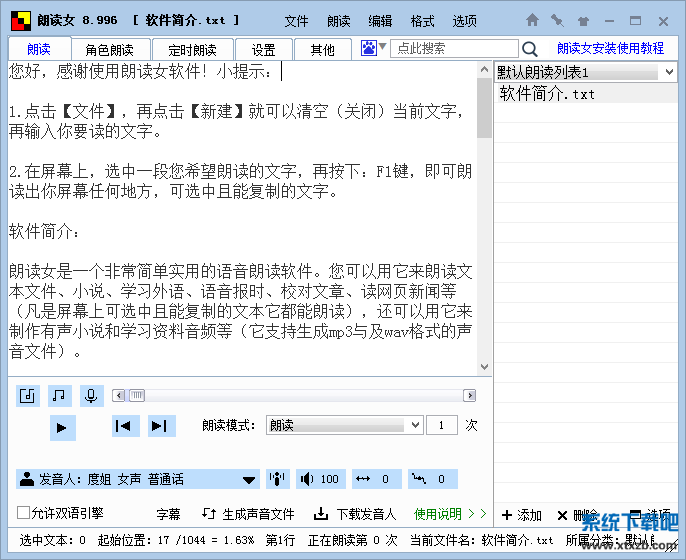Click in the 点此搜索 search field
Image resolution: width=686 pixels, height=560 pixels.
[x=454, y=48]
